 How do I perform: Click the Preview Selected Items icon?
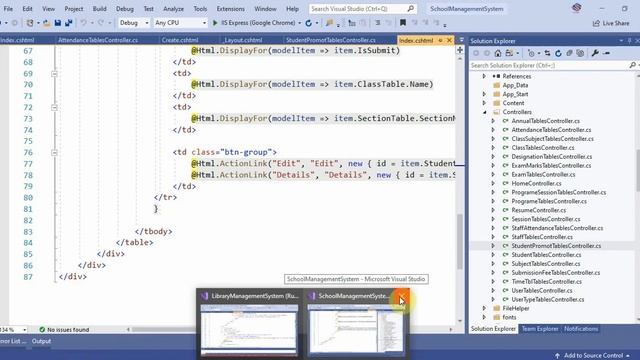(607, 53)
